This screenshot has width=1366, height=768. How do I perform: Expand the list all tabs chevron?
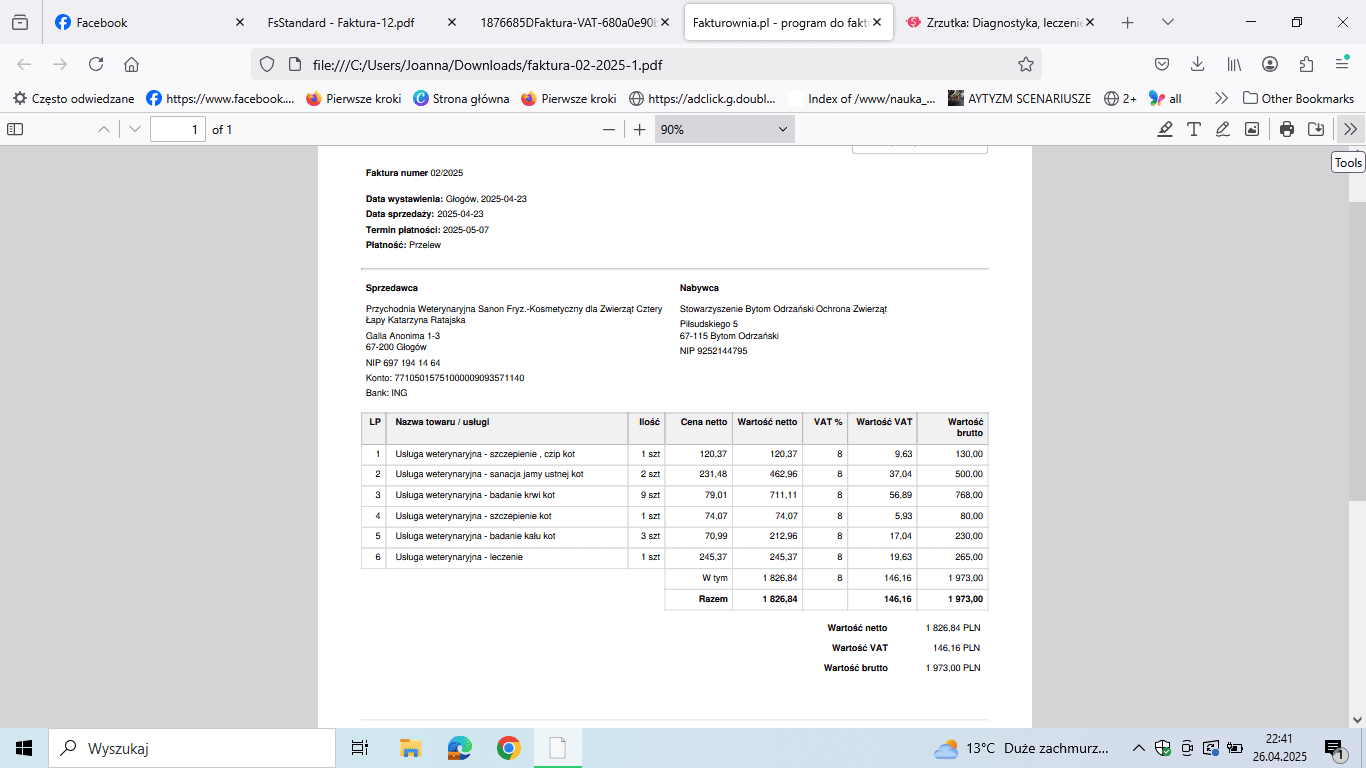tap(1167, 22)
